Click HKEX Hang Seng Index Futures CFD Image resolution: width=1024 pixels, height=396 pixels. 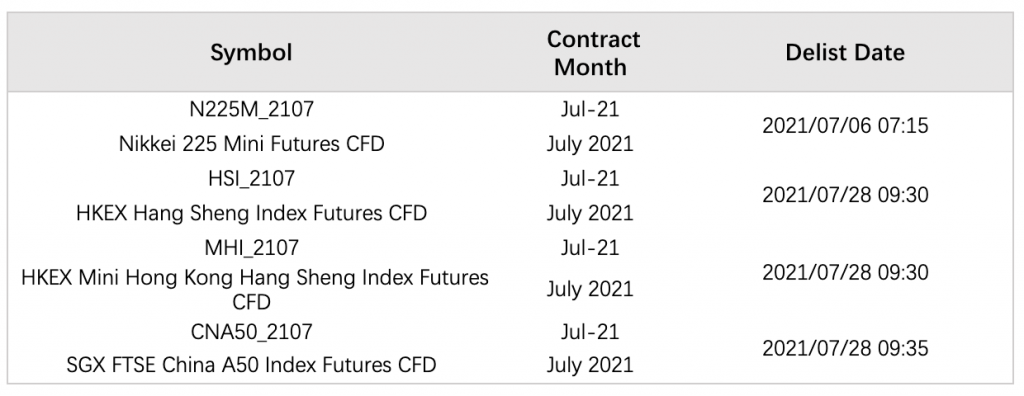point(251,213)
